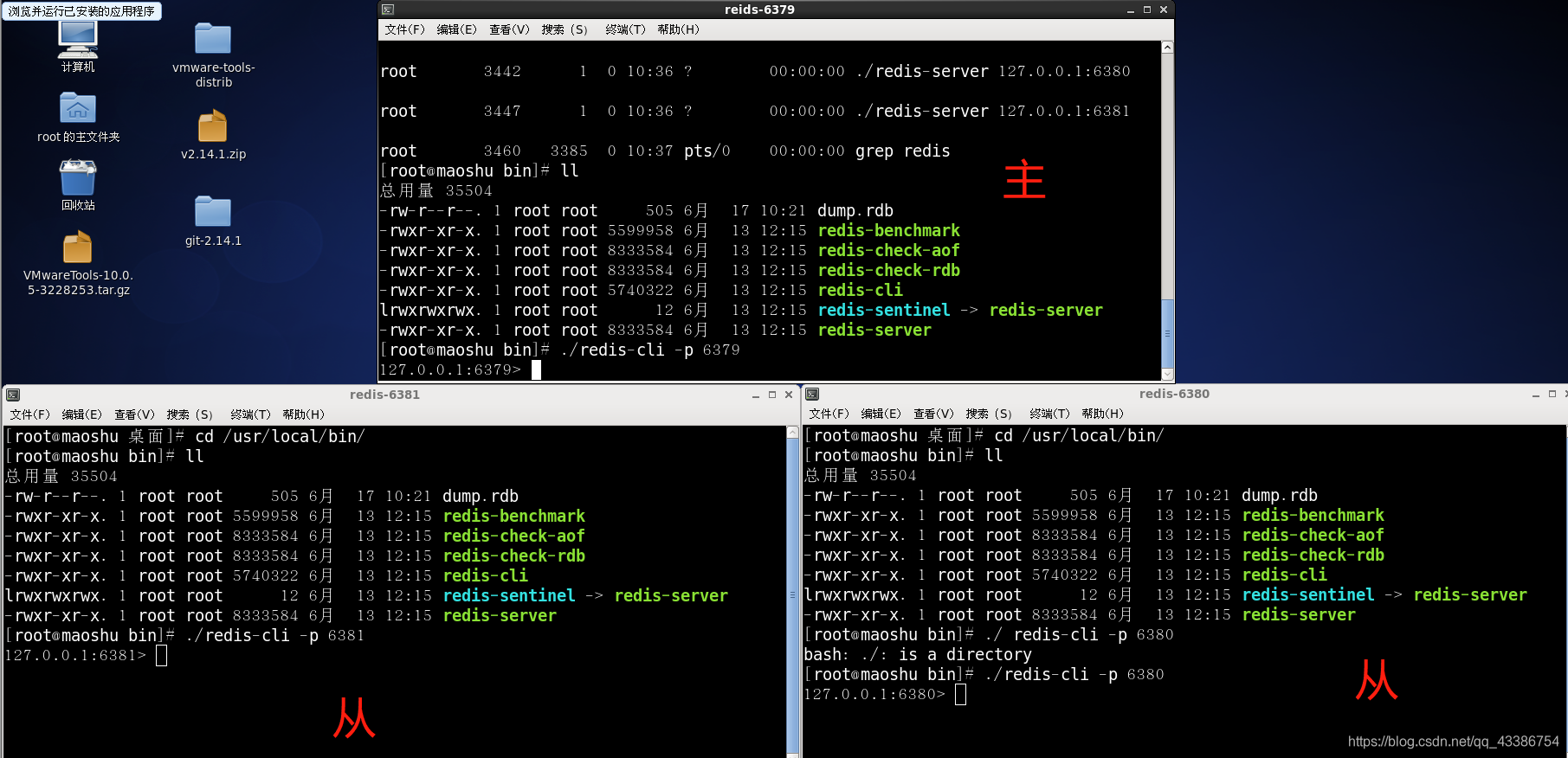Click scroll-up arrow in reids-6379 scrollbar

tap(1167, 48)
